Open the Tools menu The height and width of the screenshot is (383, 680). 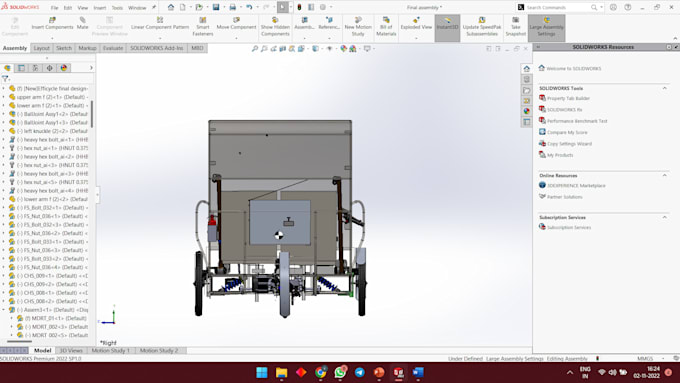pyautogui.click(x=117, y=8)
